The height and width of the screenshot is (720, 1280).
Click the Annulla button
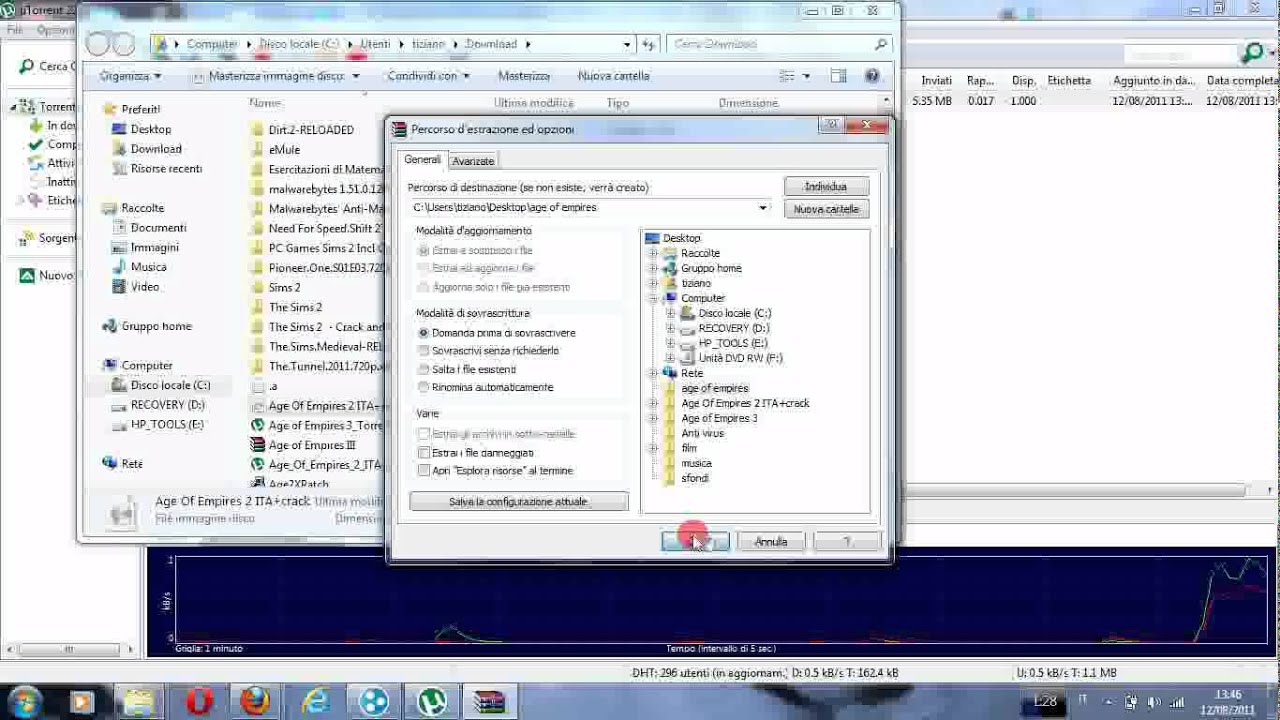(770, 542)
